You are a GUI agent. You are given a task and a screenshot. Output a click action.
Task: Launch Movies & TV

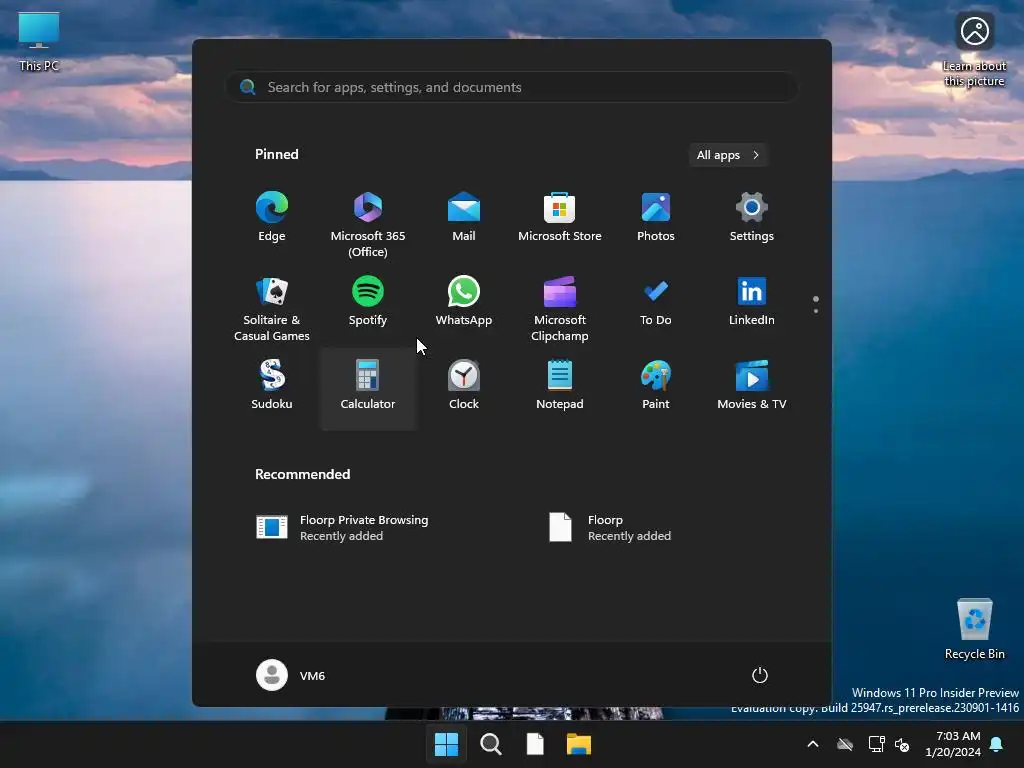click(752, 385)
